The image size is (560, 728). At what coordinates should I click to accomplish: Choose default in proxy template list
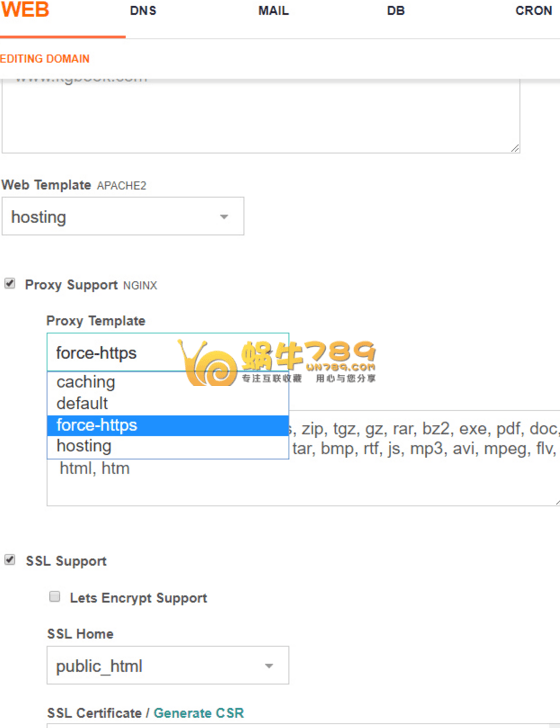[168, 403]
